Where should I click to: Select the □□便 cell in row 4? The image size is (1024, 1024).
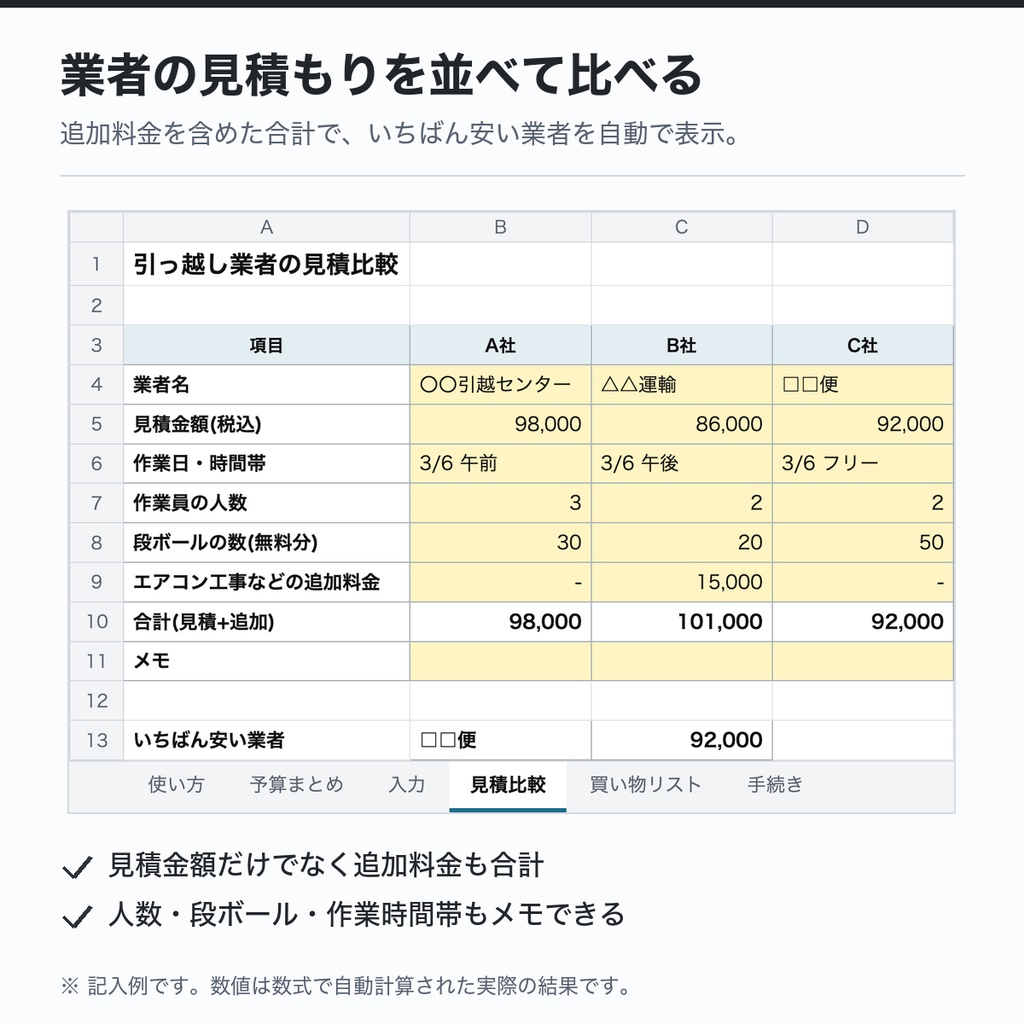pyautogui.click(x=863, y=385)
